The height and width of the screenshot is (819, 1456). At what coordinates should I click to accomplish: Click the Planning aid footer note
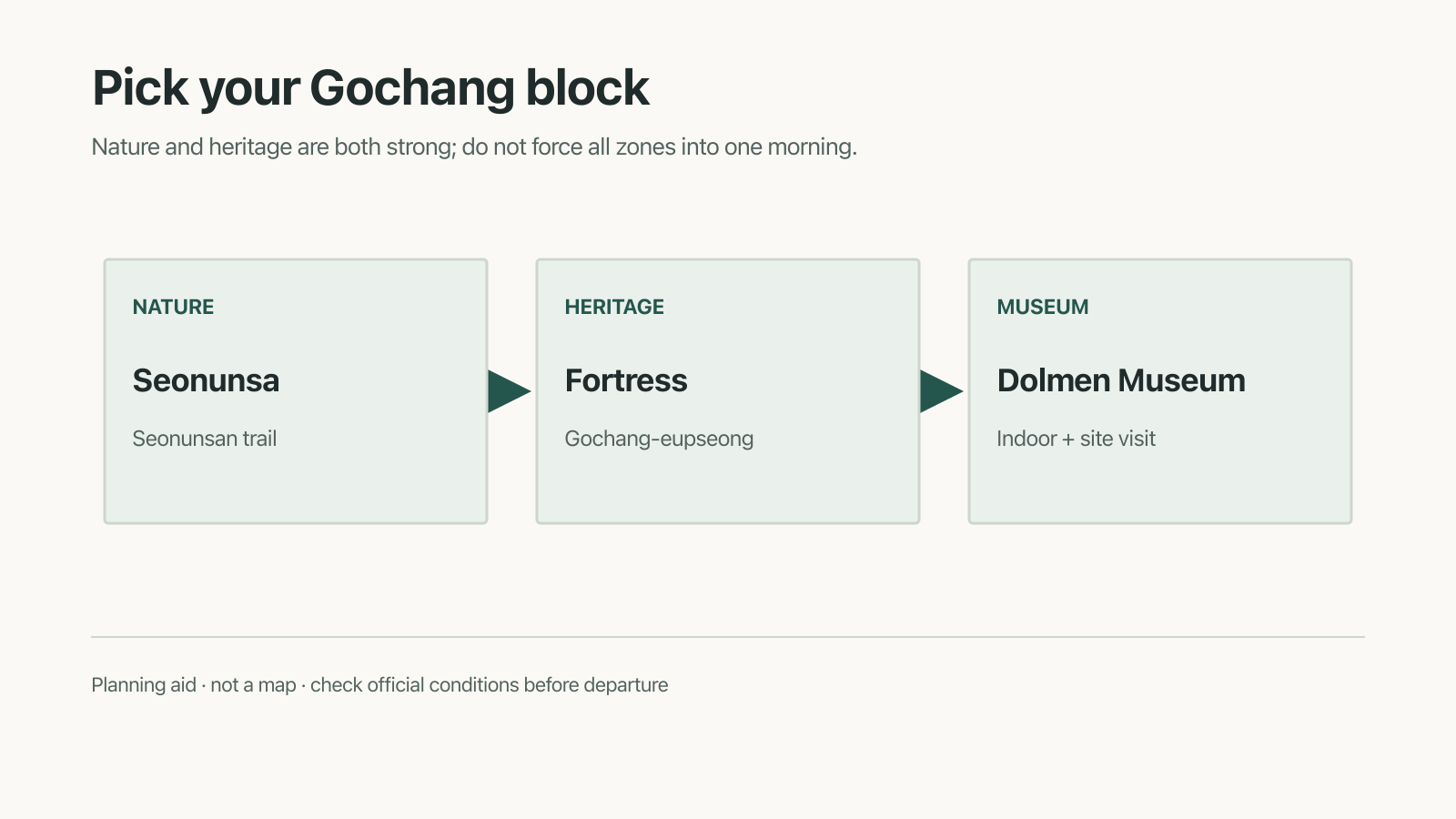click(x=379, y=685)
